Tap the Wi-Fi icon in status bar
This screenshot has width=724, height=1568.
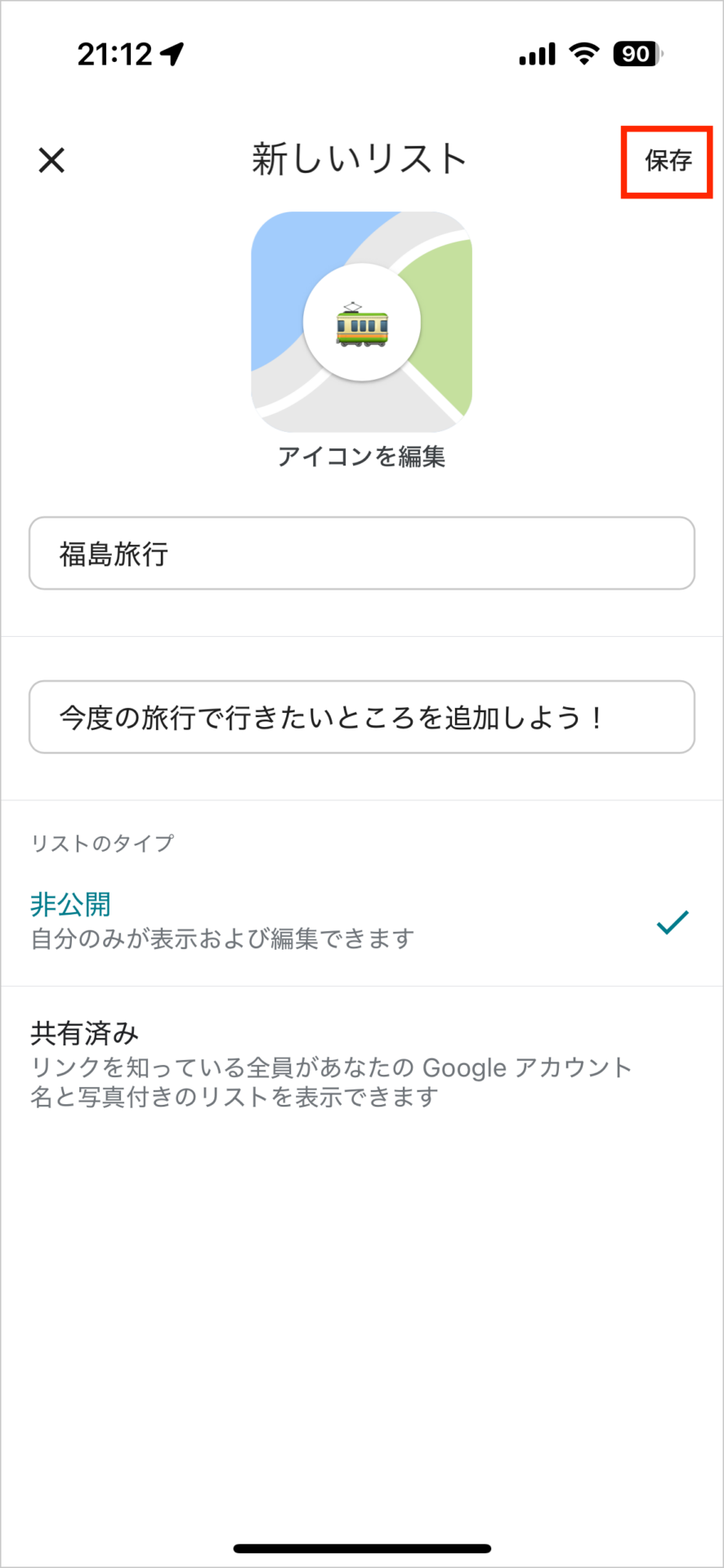pyautogui.click(x=583, y=54)
